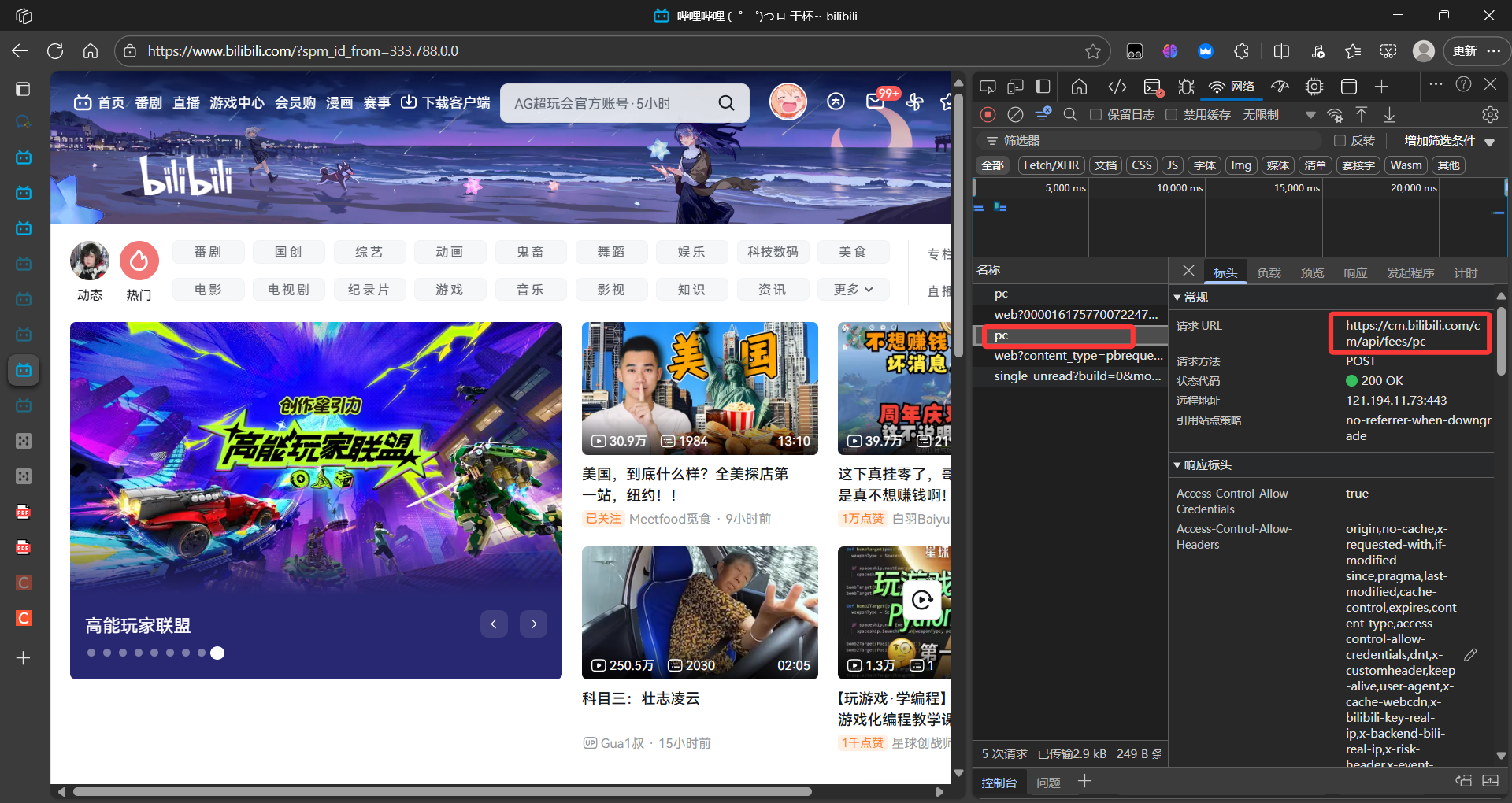Click the Import HAR upload arrow icon
The width and height of the screenshot is (1512, 803).
coord(1362,115)
